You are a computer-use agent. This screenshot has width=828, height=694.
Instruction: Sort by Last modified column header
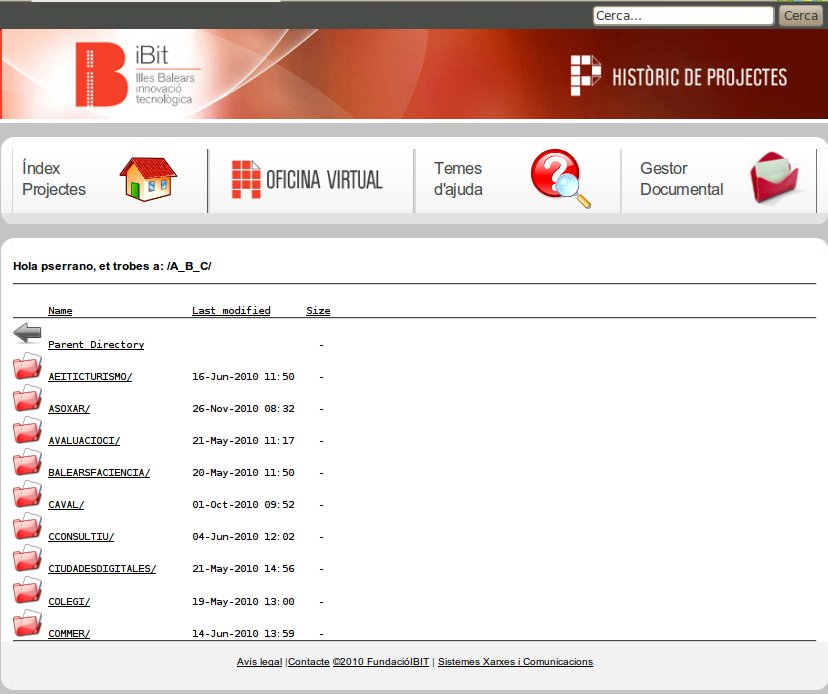231,311
